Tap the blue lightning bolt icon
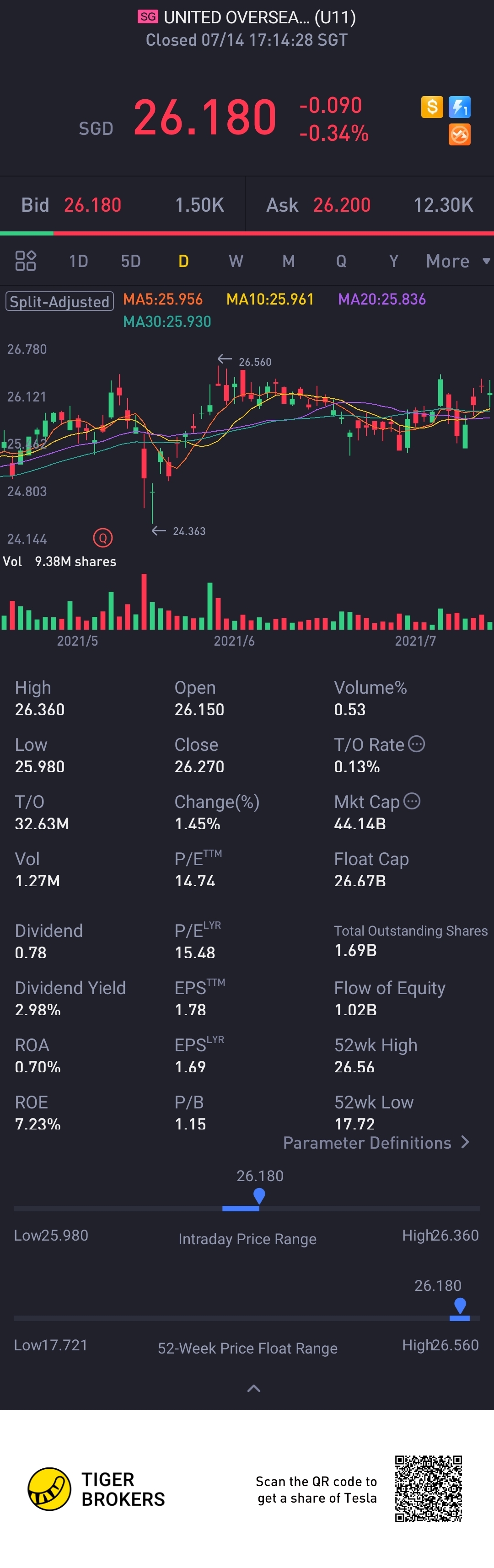This screenshot has height=1568, width=494. pos(459,107)
